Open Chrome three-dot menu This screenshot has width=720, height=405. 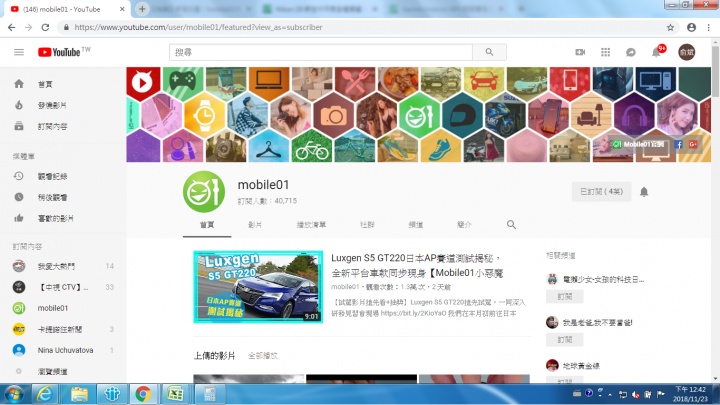[709, 28]
